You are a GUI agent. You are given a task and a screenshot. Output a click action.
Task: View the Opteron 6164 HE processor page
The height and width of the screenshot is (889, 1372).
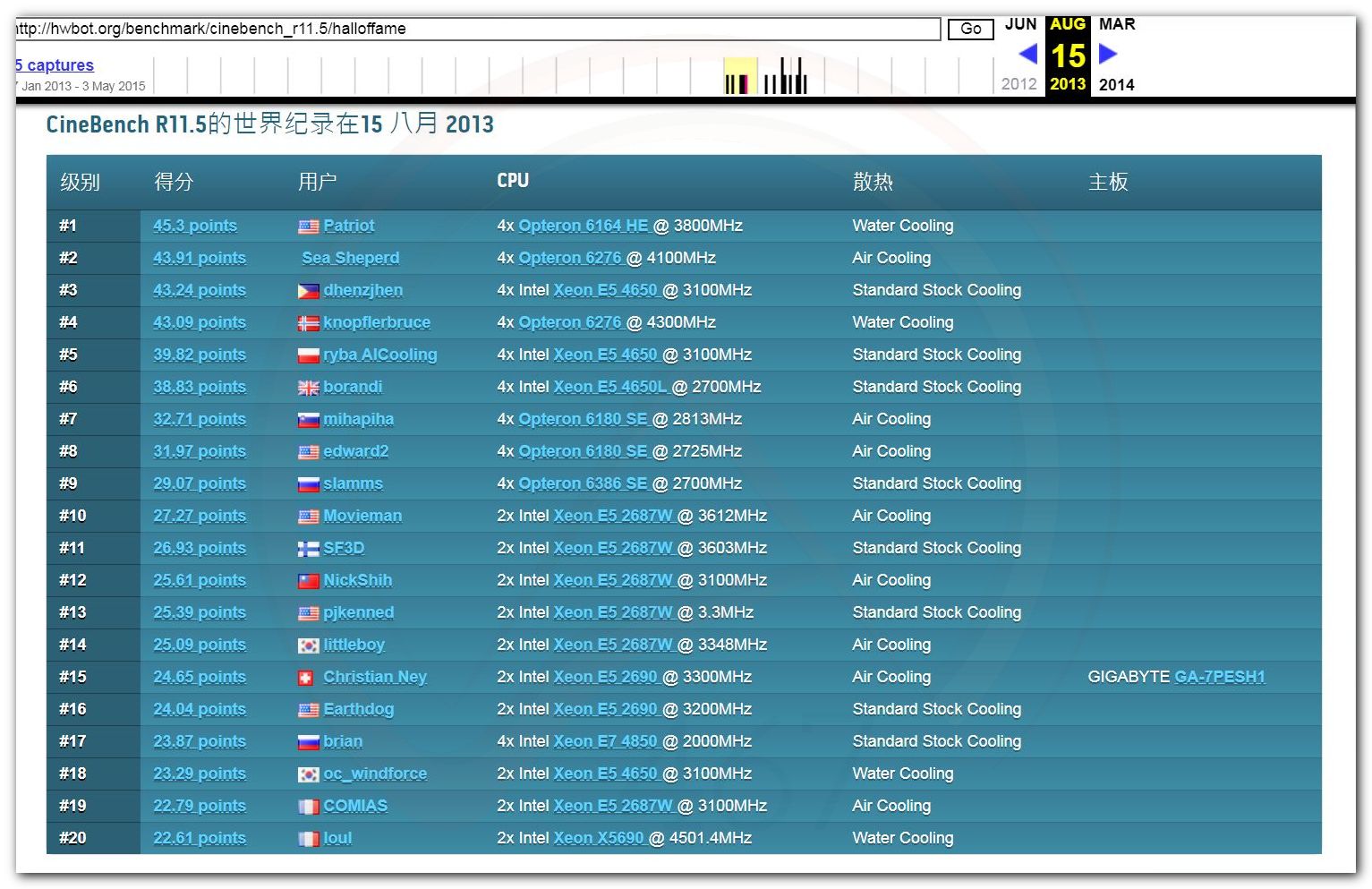point(584,226)
